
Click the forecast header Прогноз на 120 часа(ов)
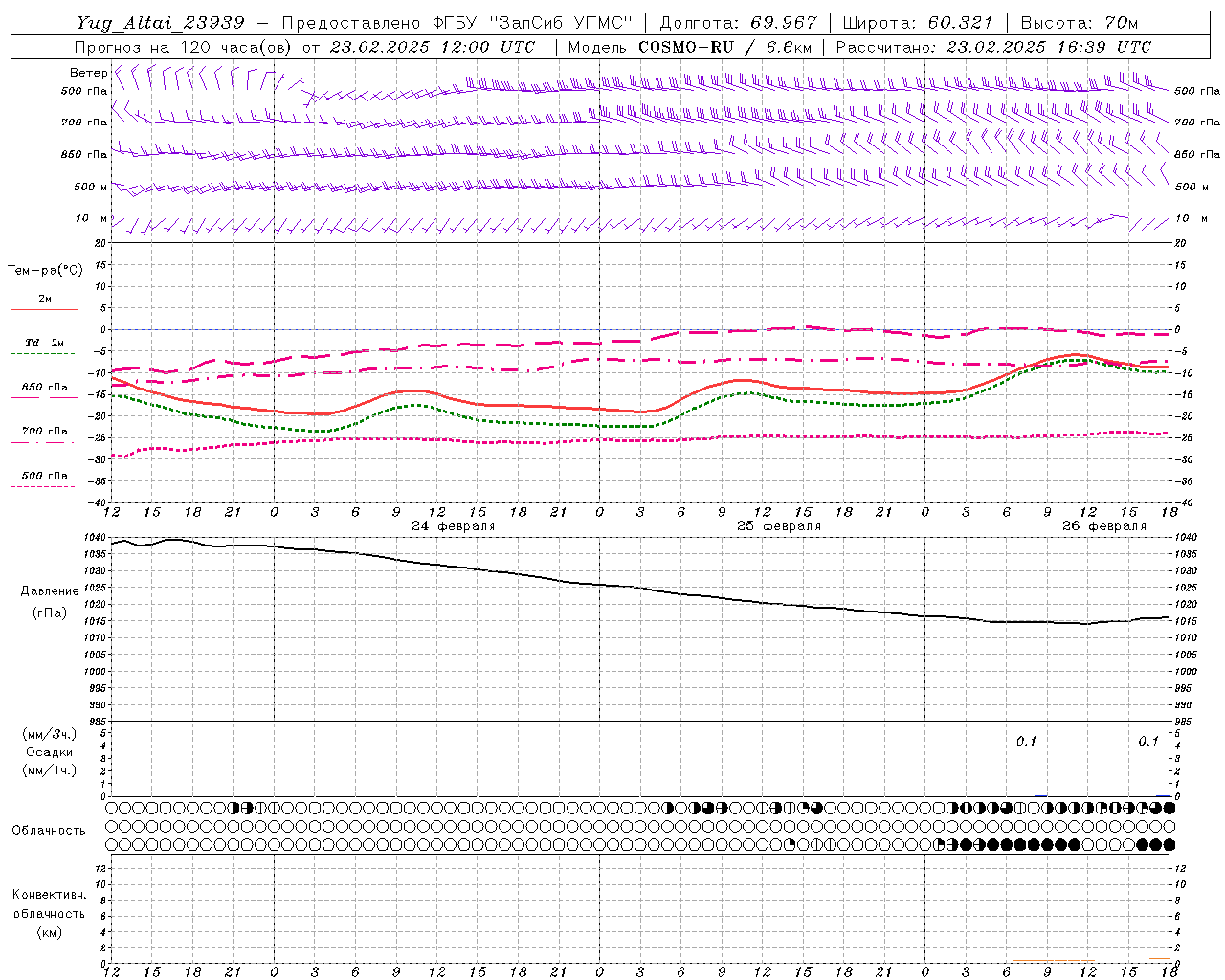coord(184,47)
